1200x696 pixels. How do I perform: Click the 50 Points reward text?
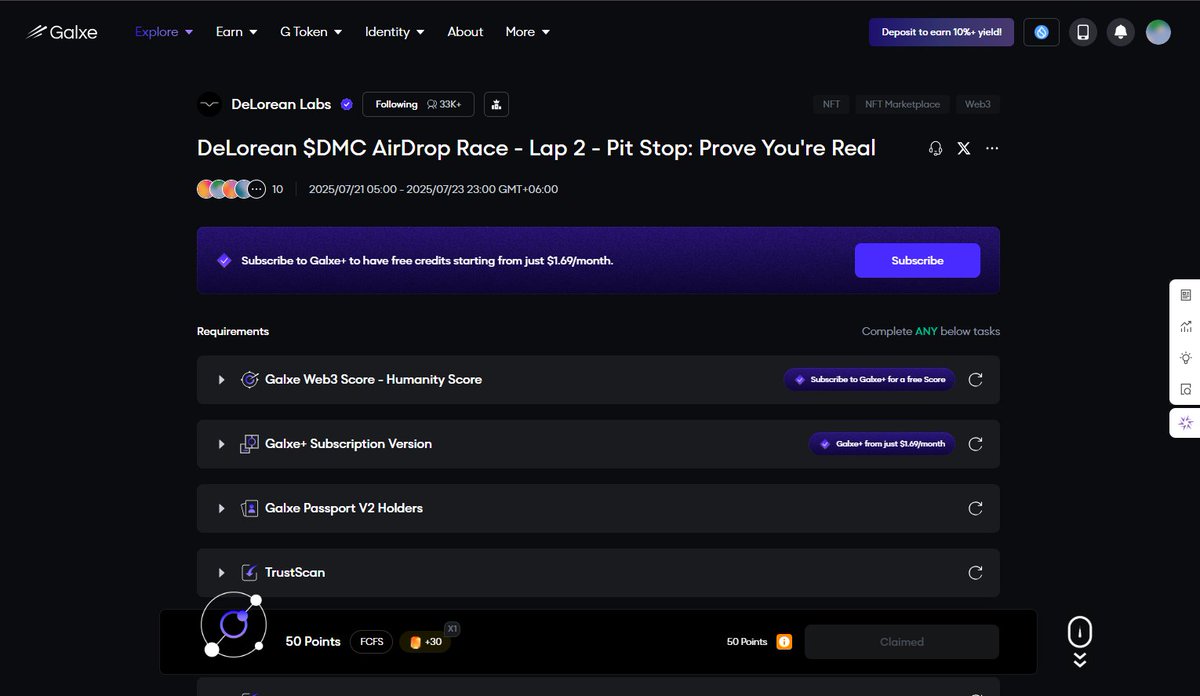coord(313,642)
